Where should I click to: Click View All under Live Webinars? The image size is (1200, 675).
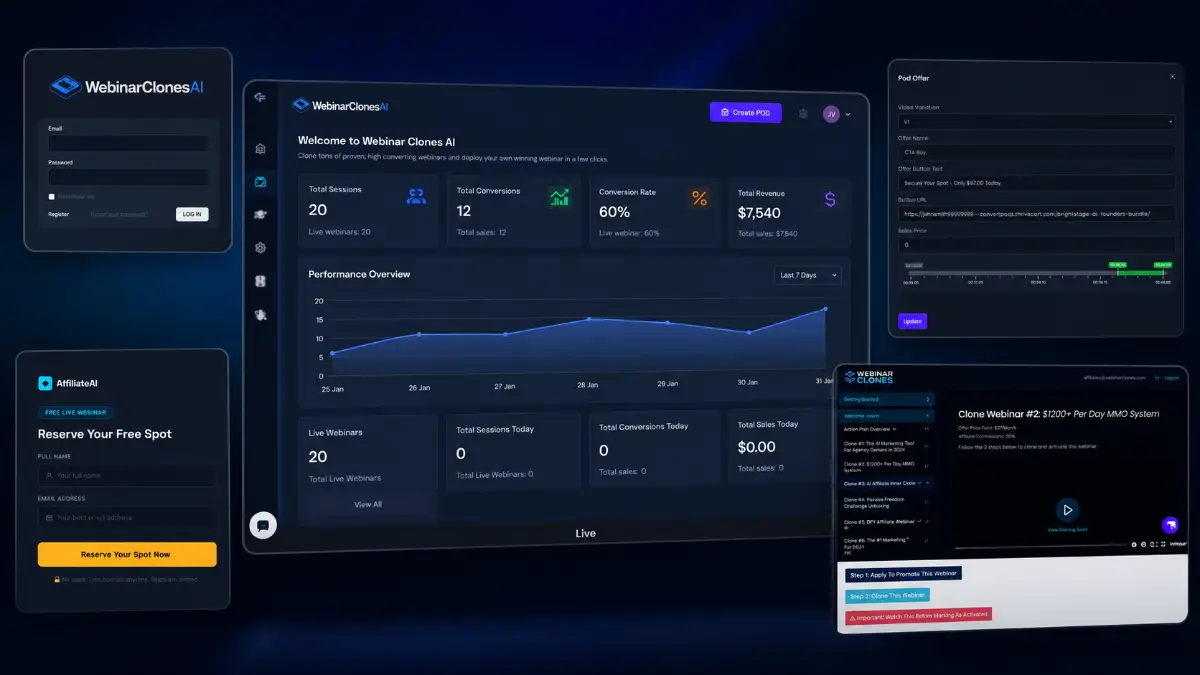point(368,504)
